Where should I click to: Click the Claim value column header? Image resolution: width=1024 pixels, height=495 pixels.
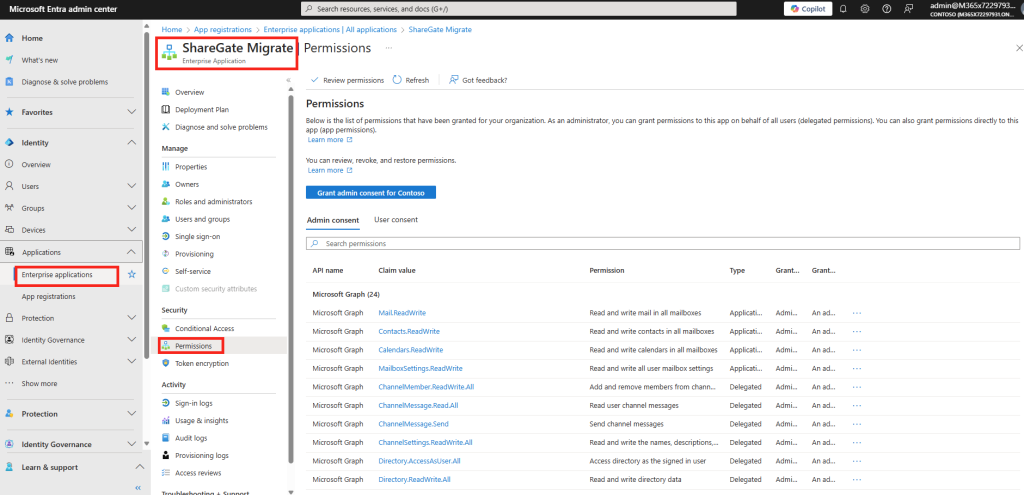click(396, 270)
